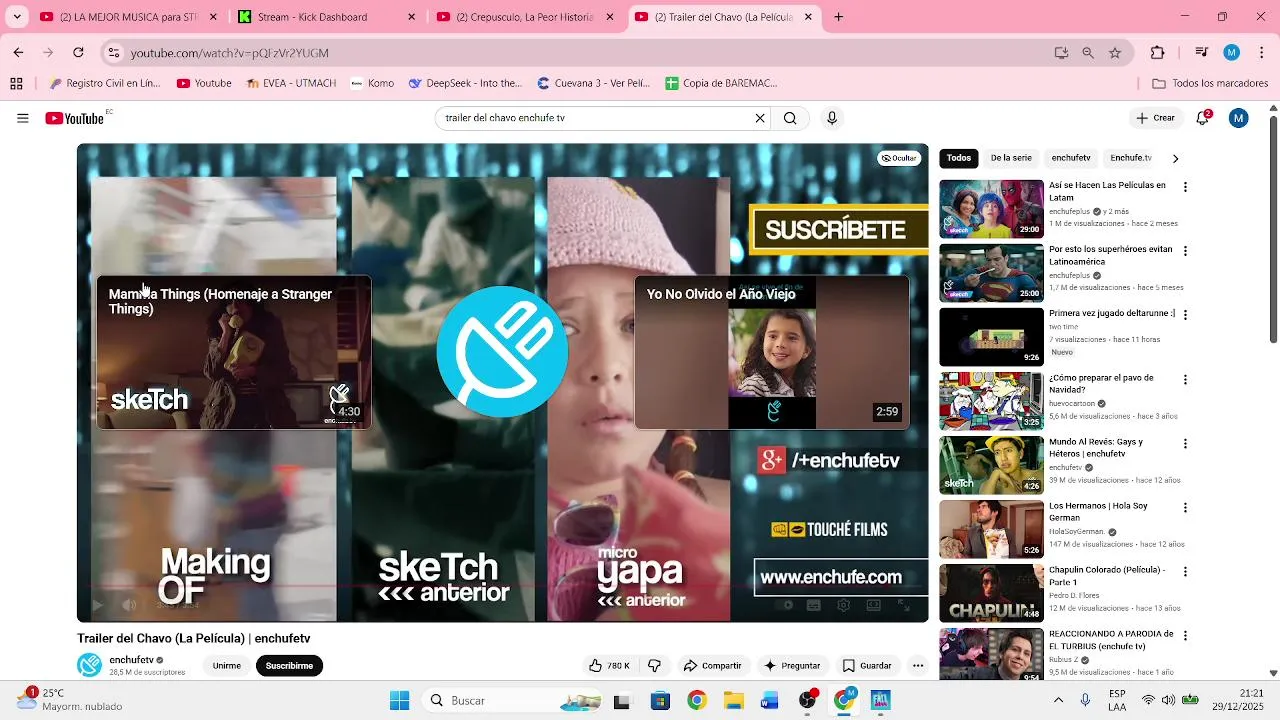Switch to theater mode in the player
The height and width of the screenshot is (720, 1280).
click(x=873, y=605)
